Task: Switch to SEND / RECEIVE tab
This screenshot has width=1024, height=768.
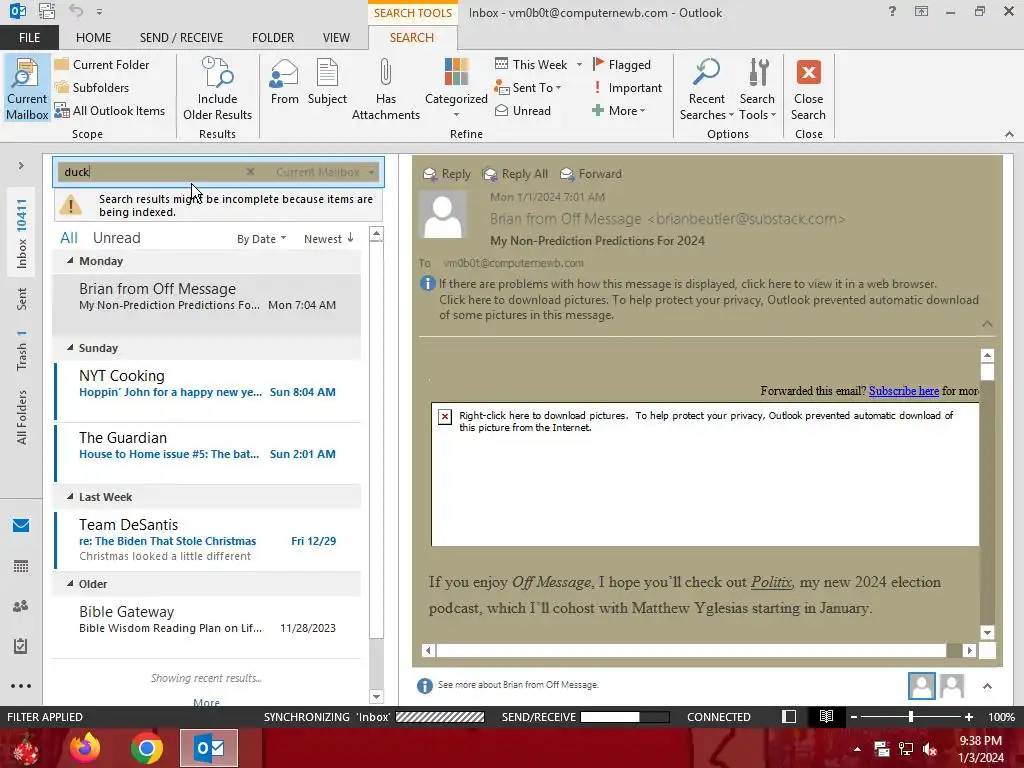Action: 181,37
